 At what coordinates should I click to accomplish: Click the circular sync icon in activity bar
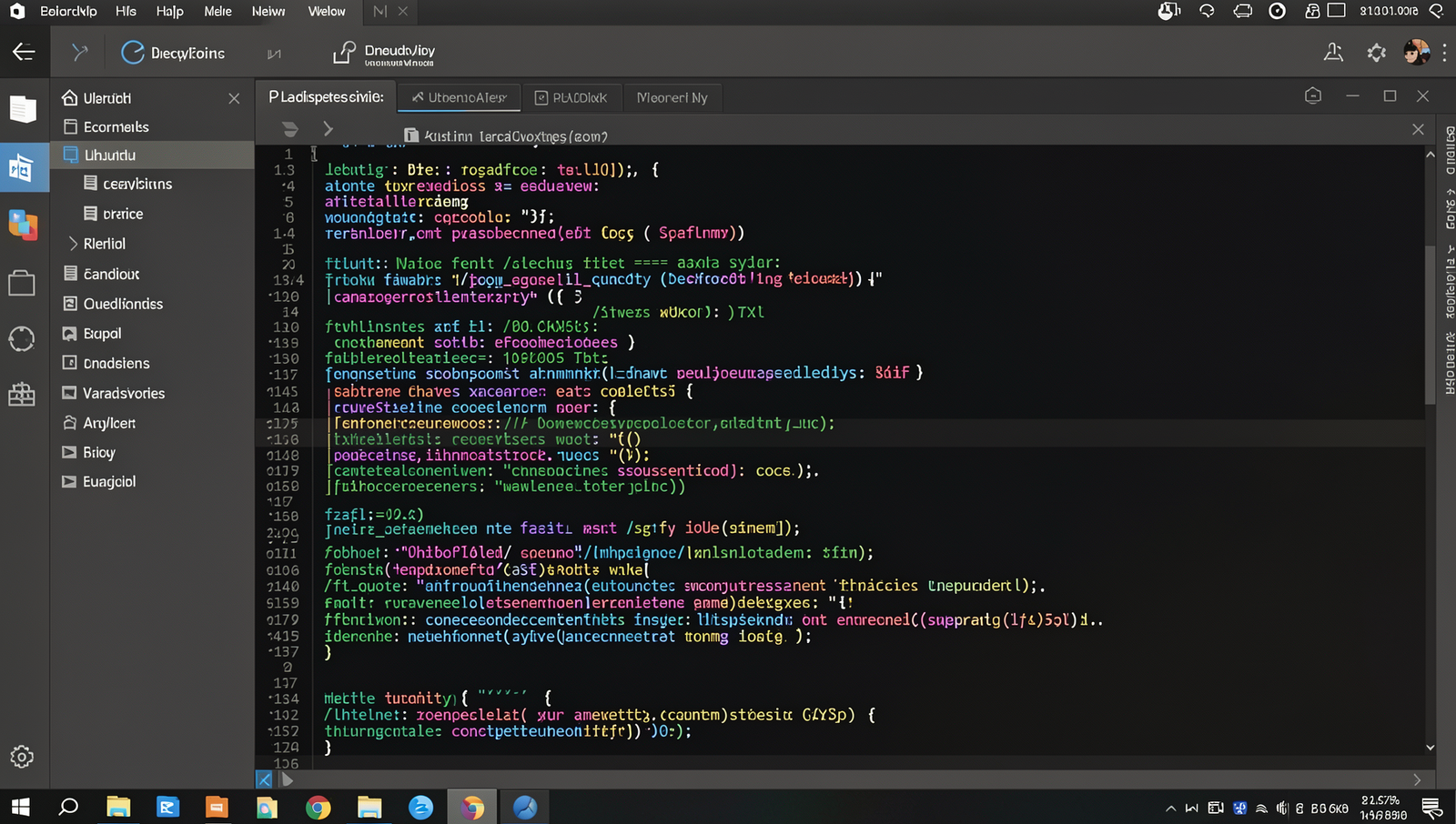click(x=22, y=339)
